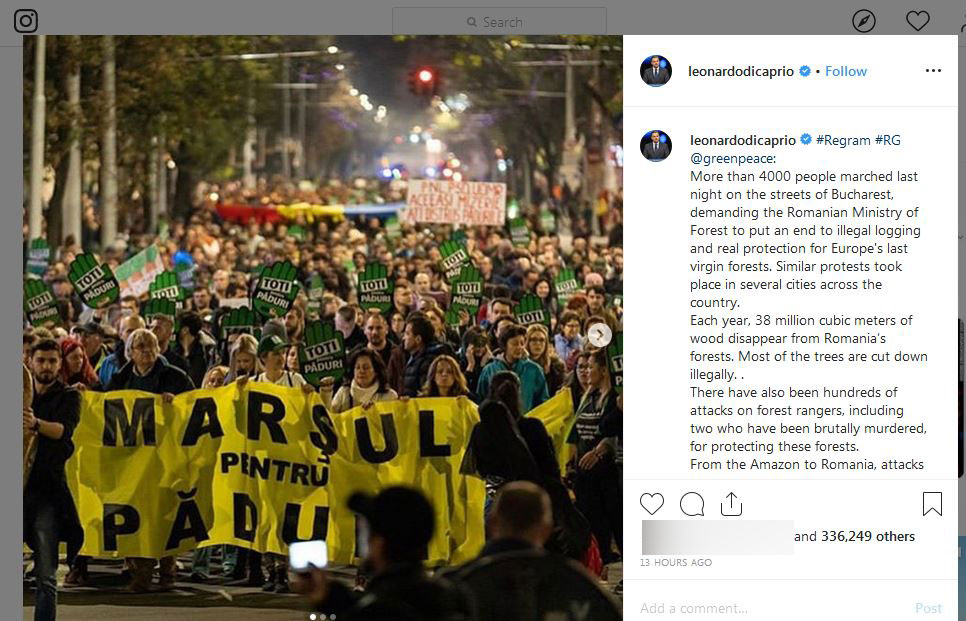Save post with the bookmark icon
Viewport: 966px width, 621px height.
[x=932, y=504]
